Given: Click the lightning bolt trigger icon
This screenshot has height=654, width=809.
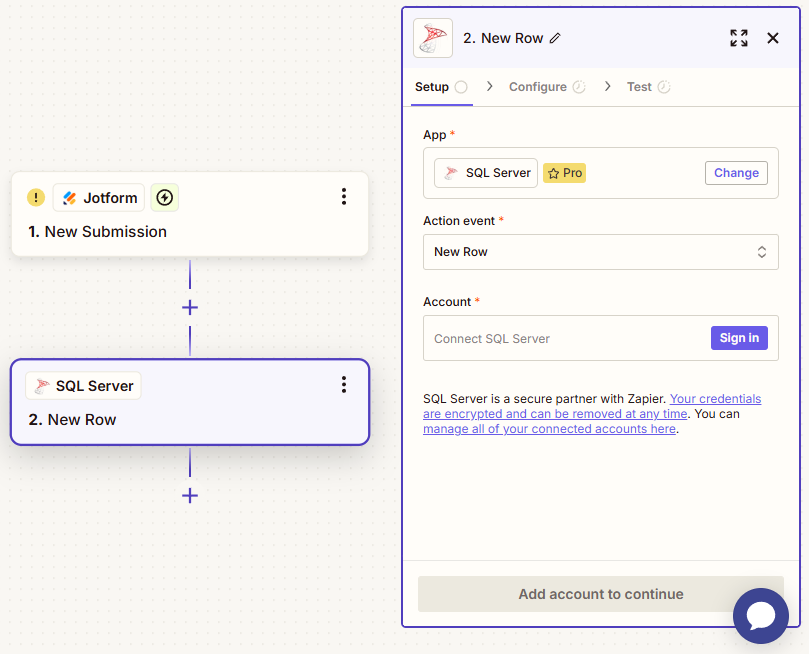Looking at the screenshot, I should pos(165,198).
